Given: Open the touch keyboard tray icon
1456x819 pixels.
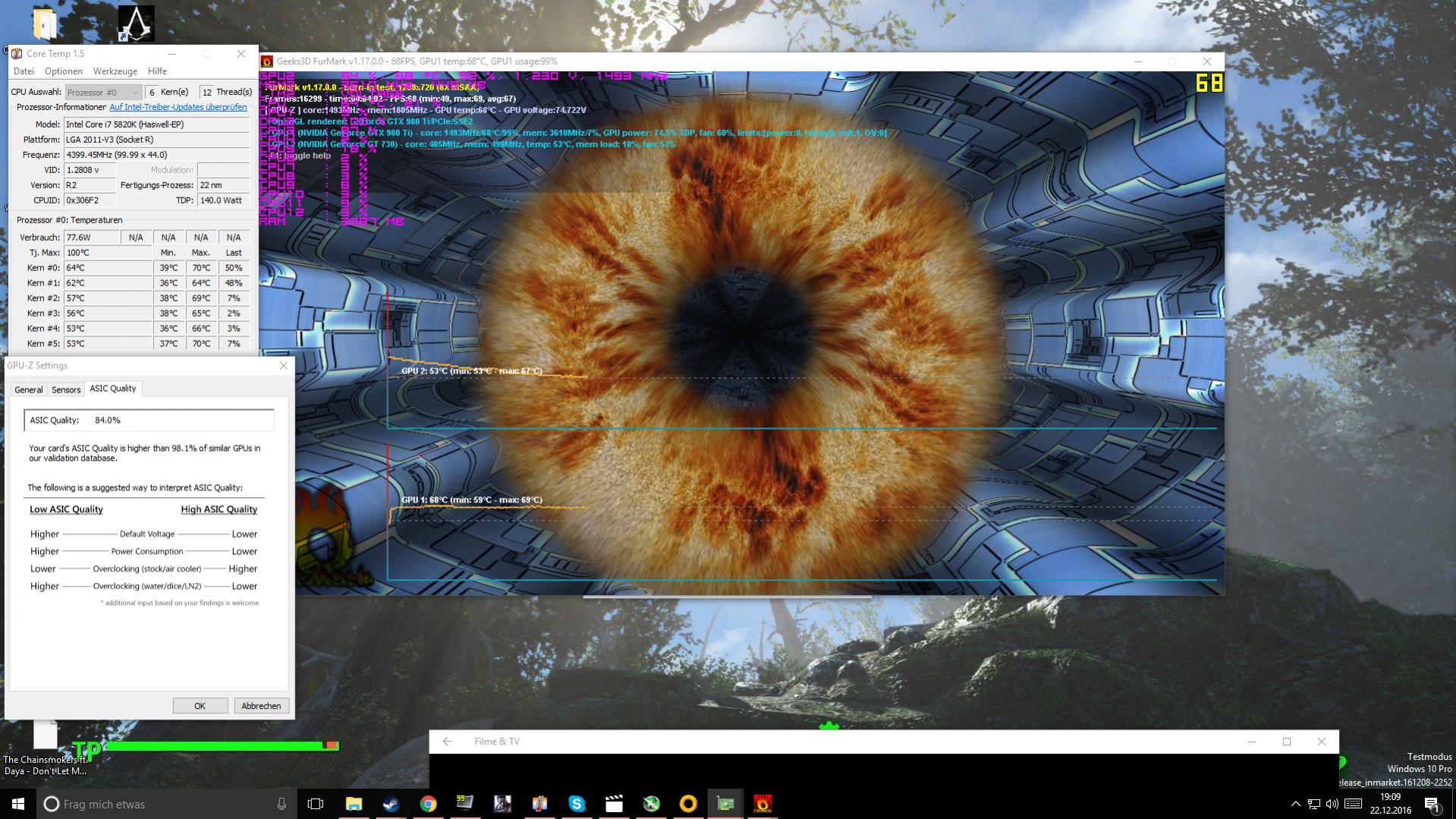Looking at the screenshot, I should point(1353,804).
